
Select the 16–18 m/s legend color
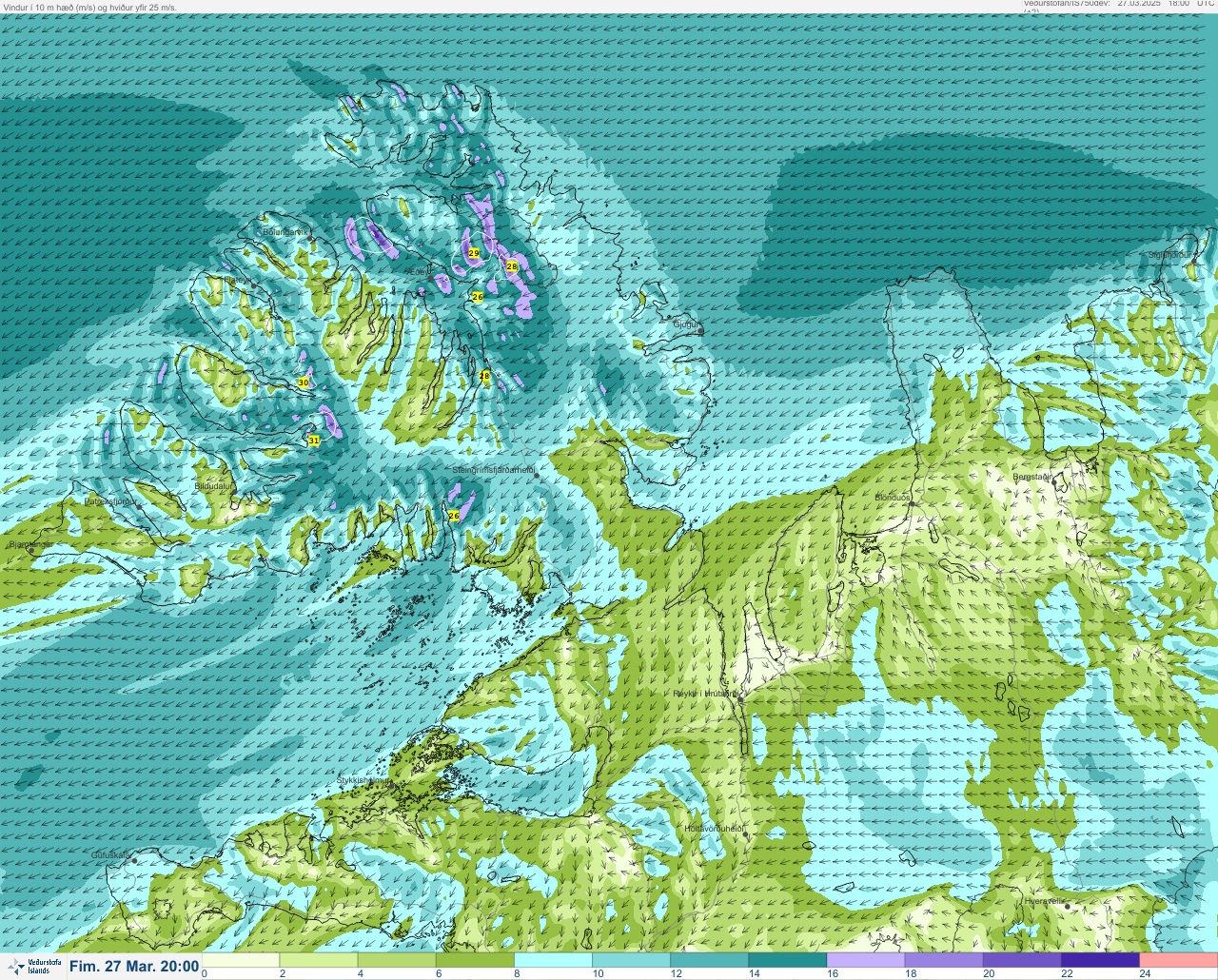866,960
